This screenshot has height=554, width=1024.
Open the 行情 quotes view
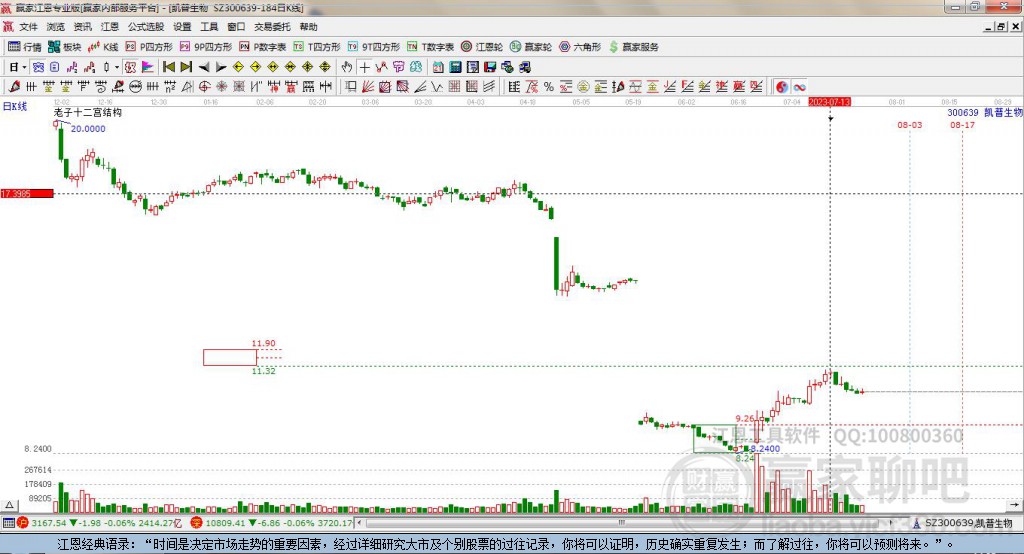coord(25,47)
